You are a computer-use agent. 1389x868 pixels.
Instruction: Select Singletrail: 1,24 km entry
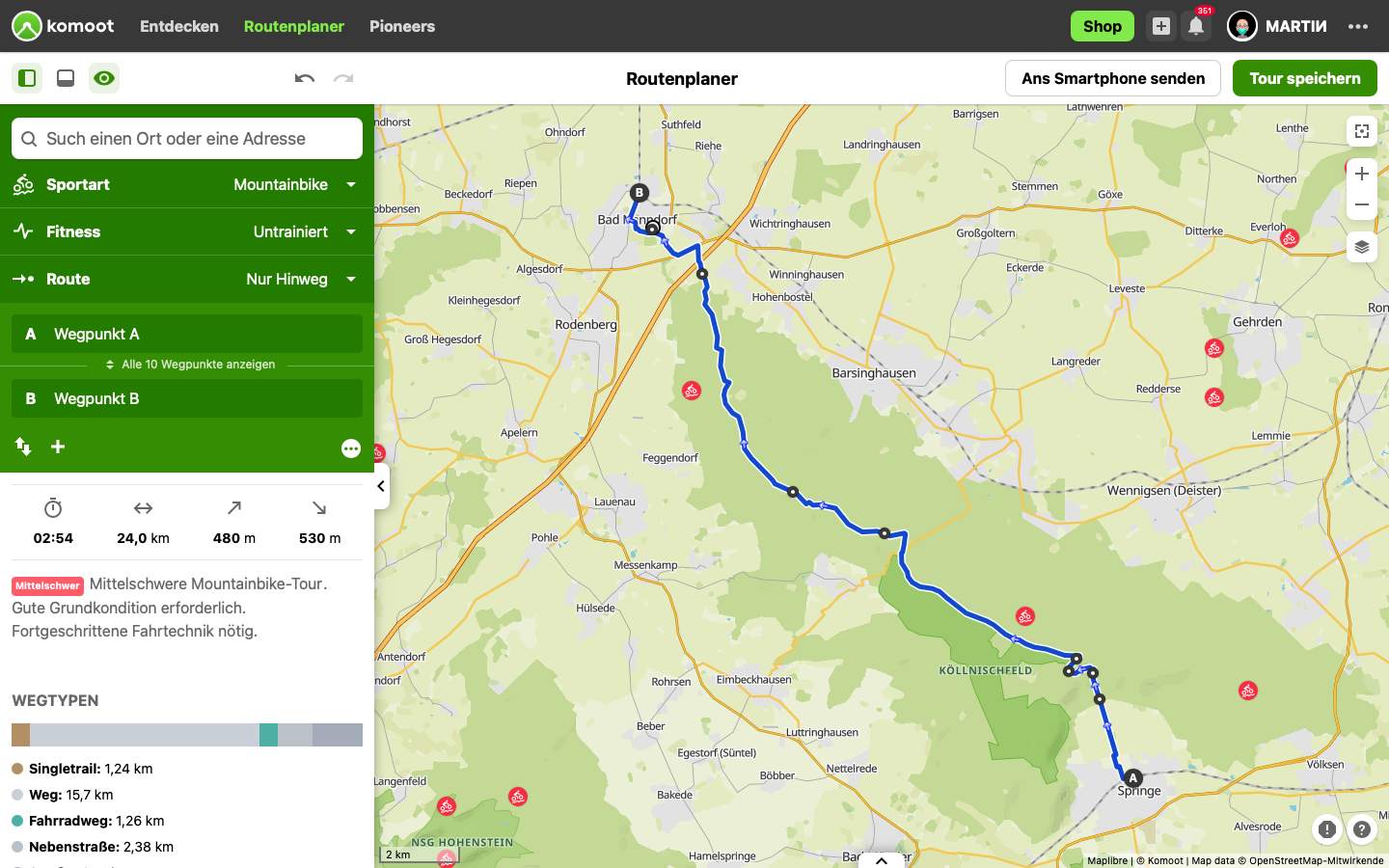click(x=82, y=769)
